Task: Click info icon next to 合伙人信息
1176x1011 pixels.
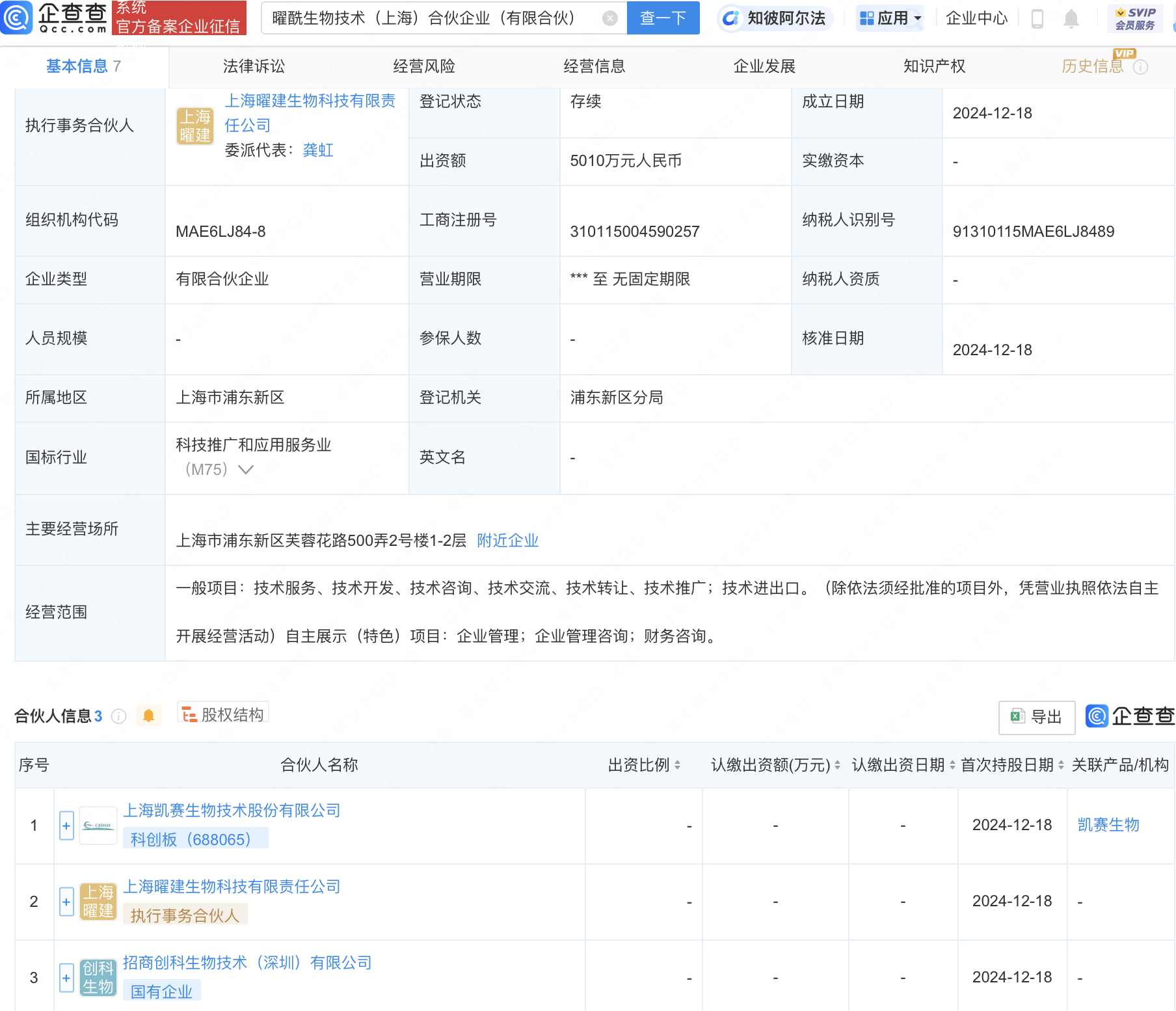Action: click(118, 716)
